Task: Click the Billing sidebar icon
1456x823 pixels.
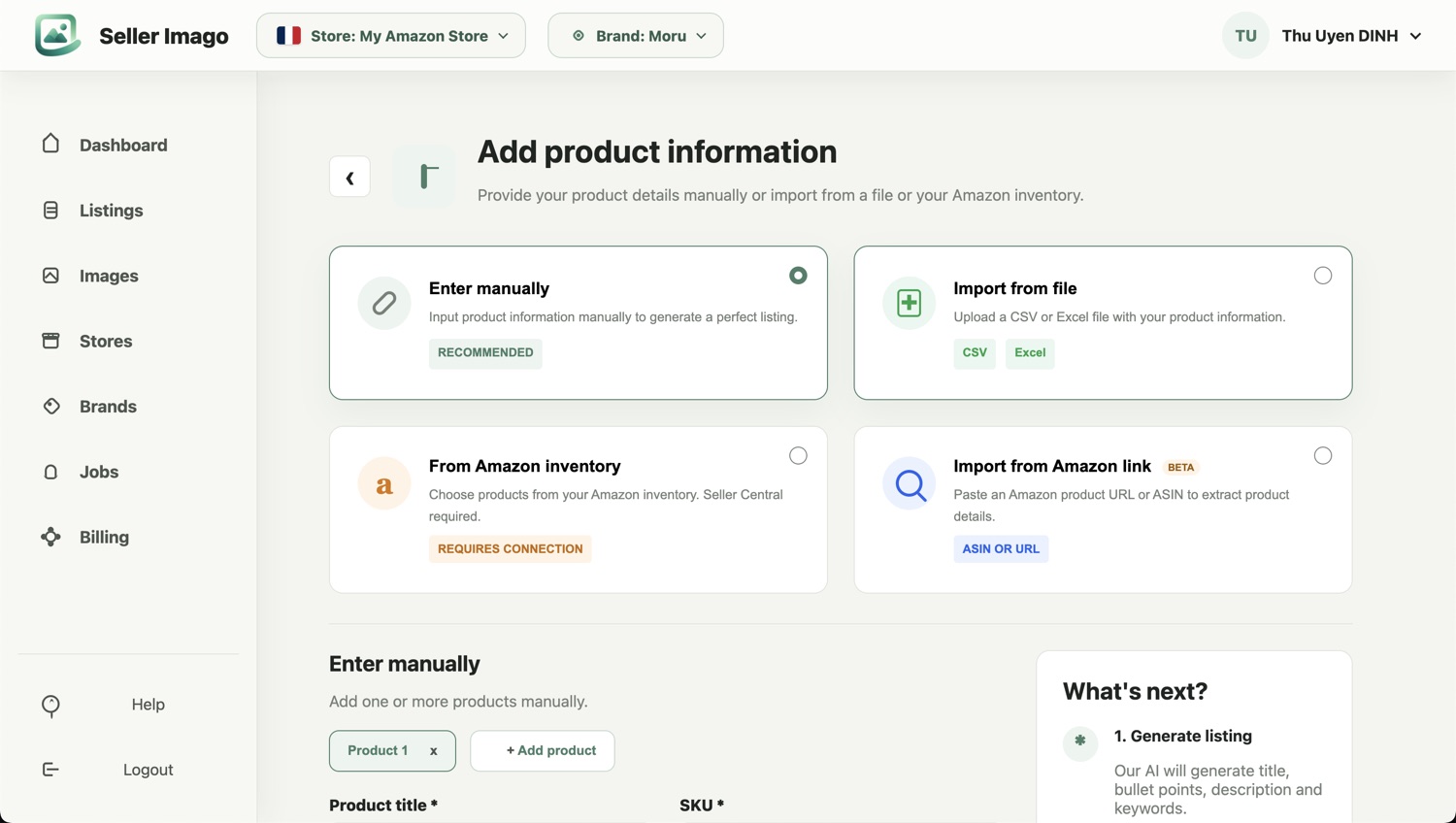Action: click(x=50, y=537)
